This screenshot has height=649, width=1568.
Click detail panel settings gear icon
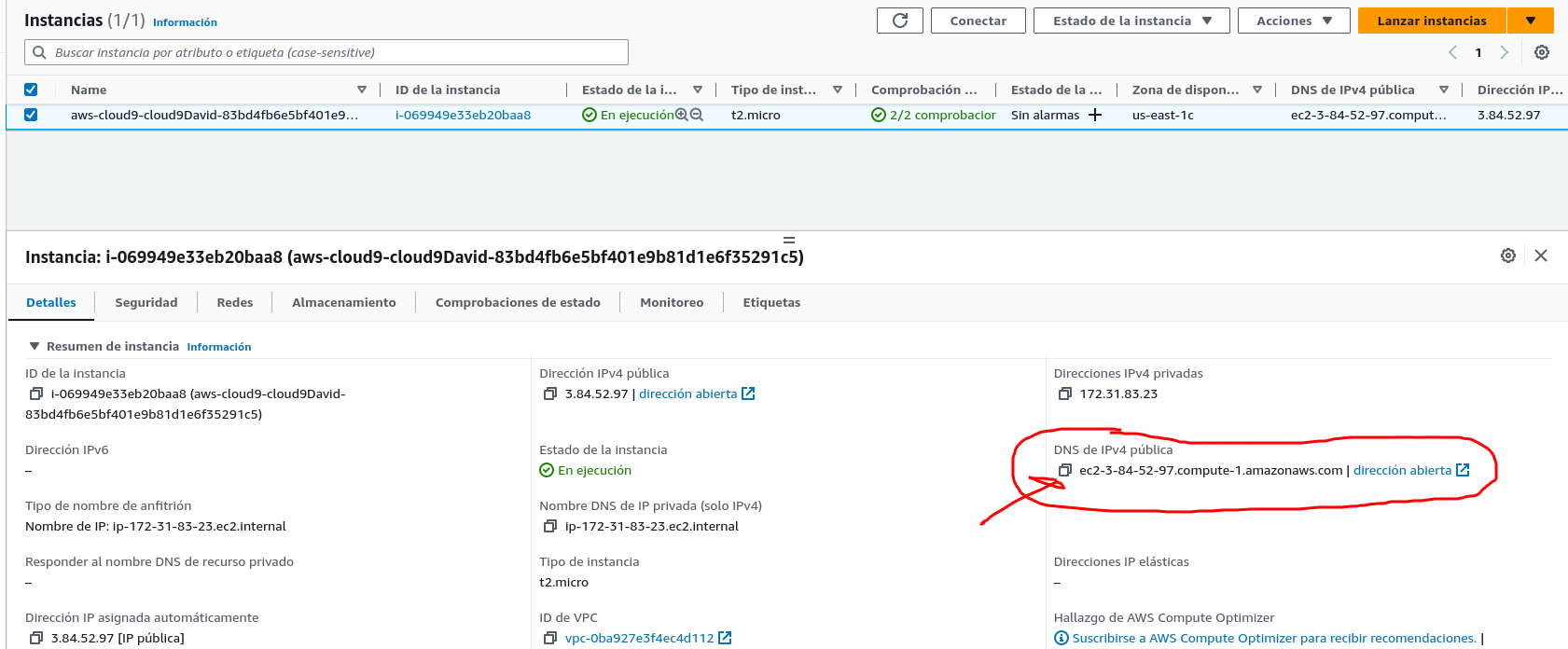tap(1507, 255)
